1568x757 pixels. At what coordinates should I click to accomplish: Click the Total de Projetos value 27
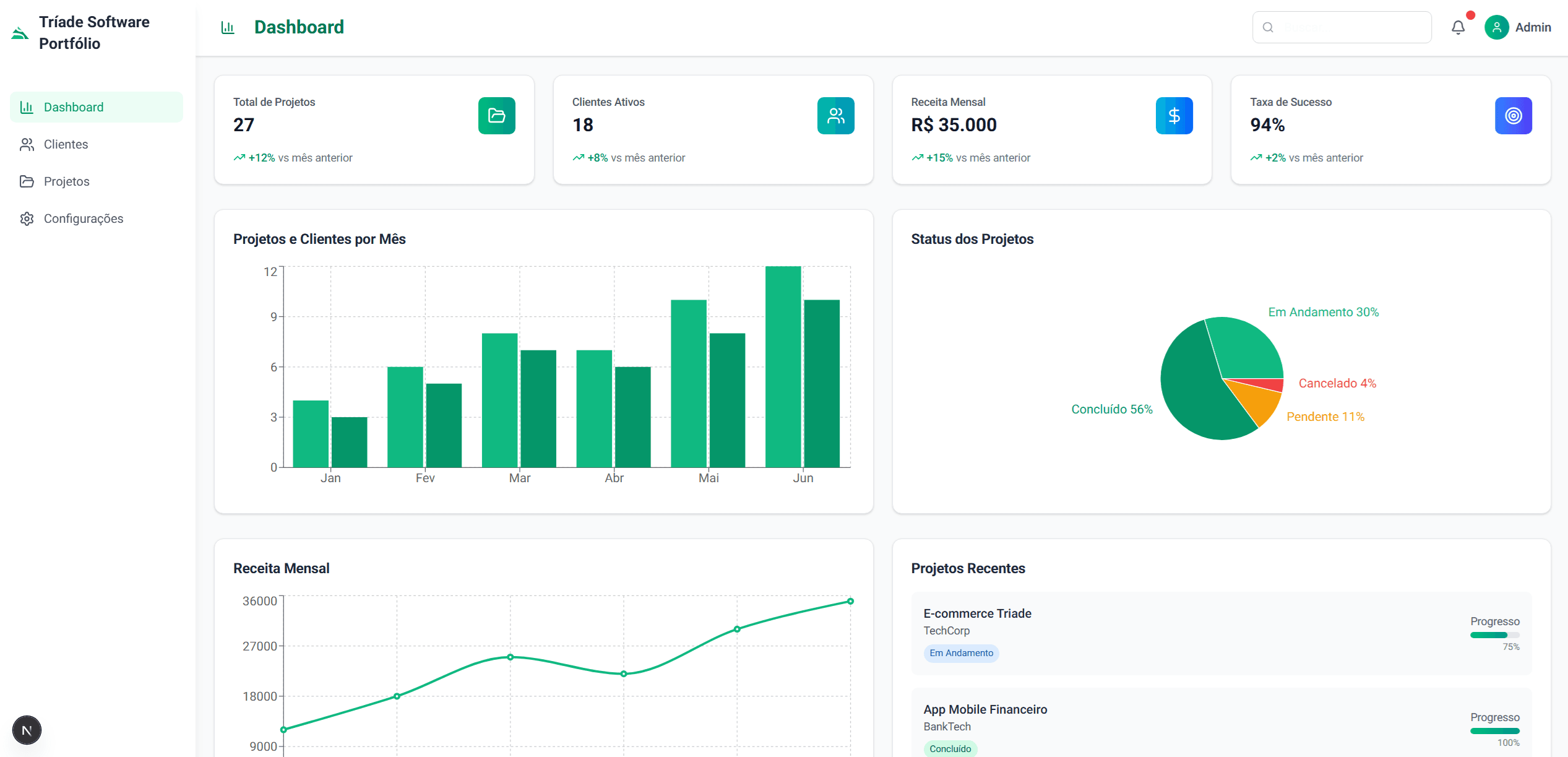[244, 125]
